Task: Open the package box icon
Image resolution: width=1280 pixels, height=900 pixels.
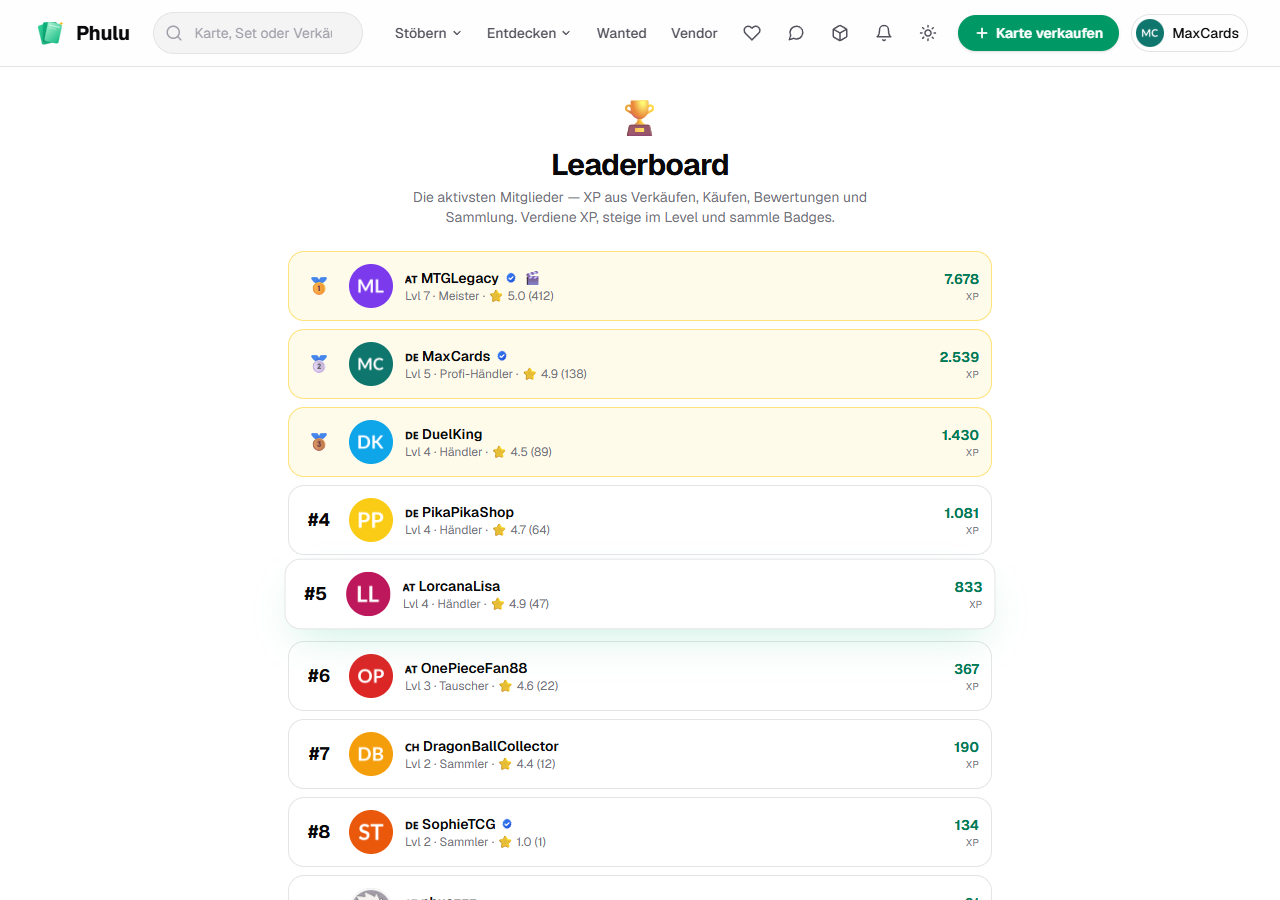Action: click(x=840, y=33)
